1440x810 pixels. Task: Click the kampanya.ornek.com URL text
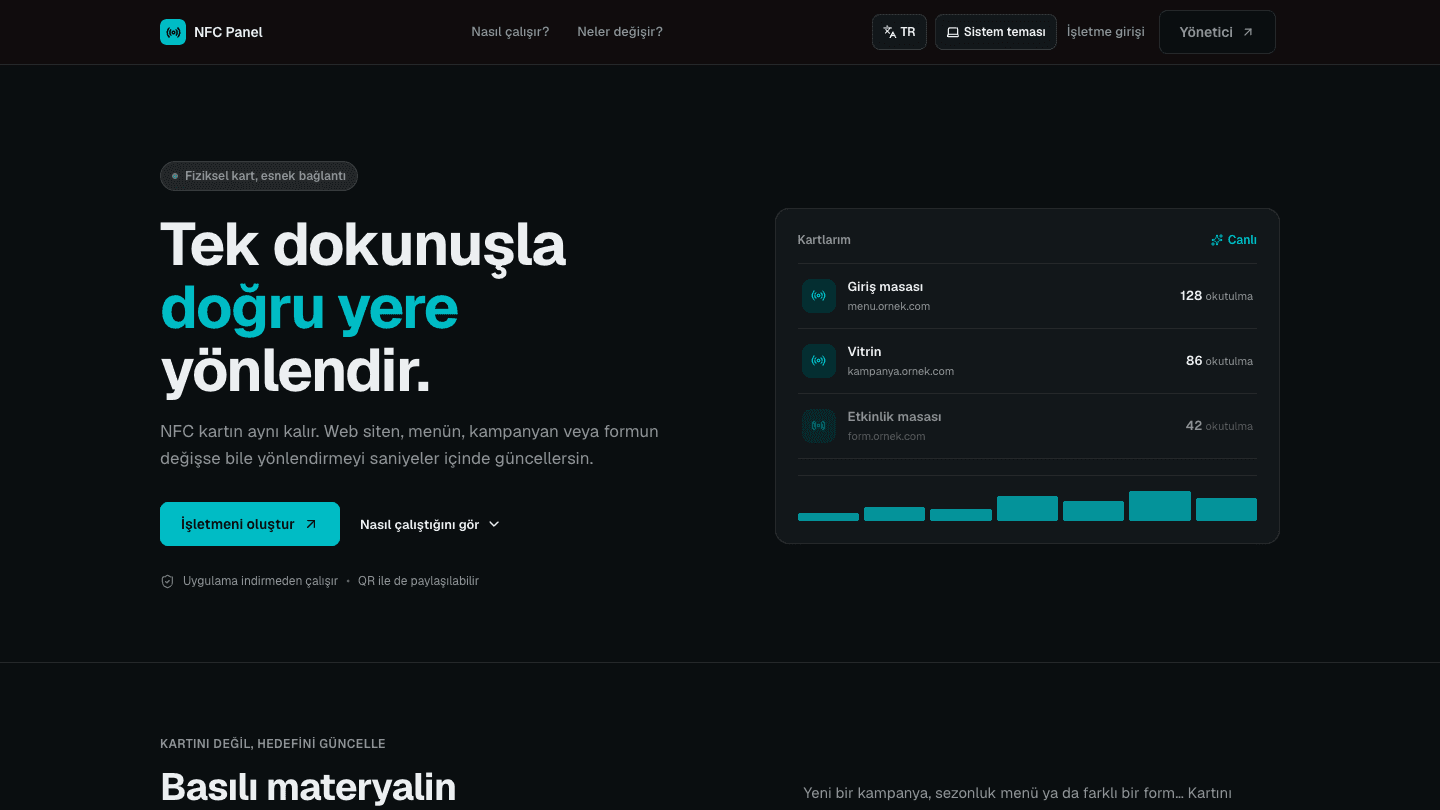click(901, 371)
